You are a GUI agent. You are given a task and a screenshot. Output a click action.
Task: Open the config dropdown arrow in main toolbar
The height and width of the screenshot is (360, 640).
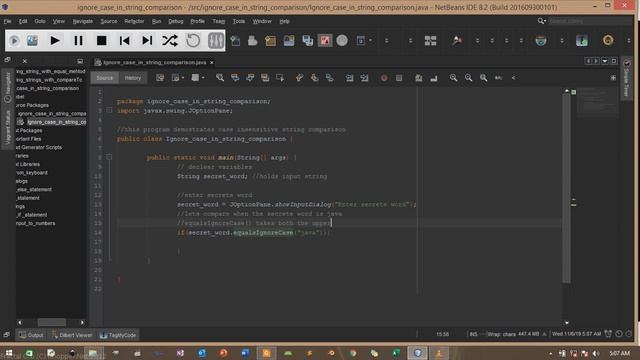[370, 40]
